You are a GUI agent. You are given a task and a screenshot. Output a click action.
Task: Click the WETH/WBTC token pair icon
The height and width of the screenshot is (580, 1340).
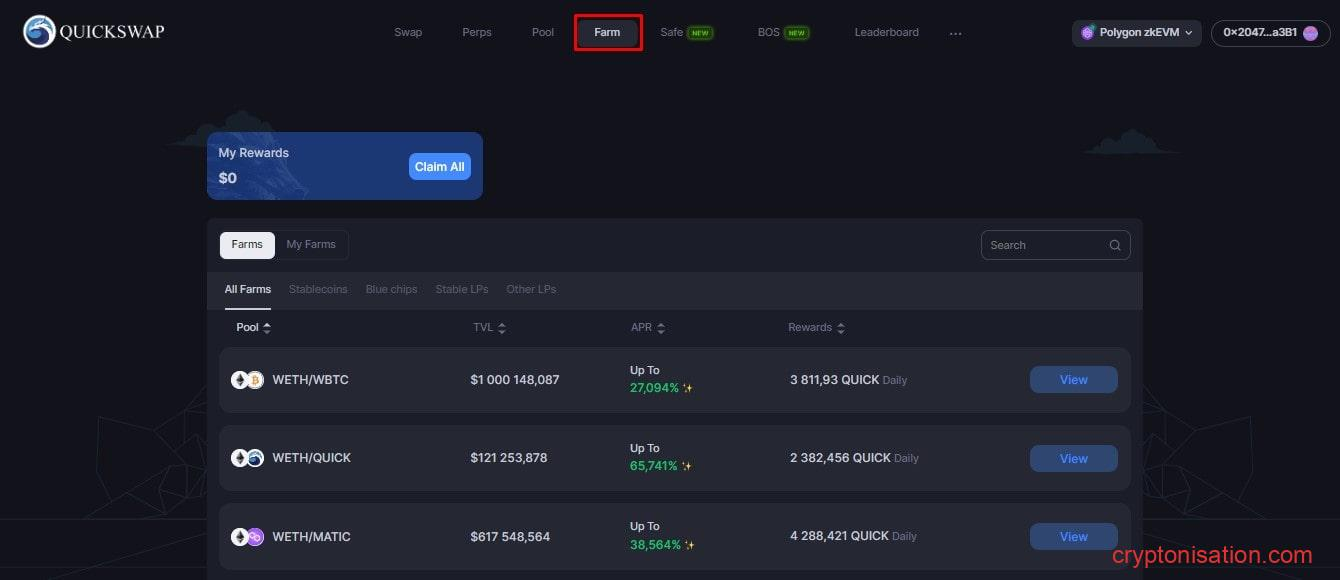click(x=247, y=380)
